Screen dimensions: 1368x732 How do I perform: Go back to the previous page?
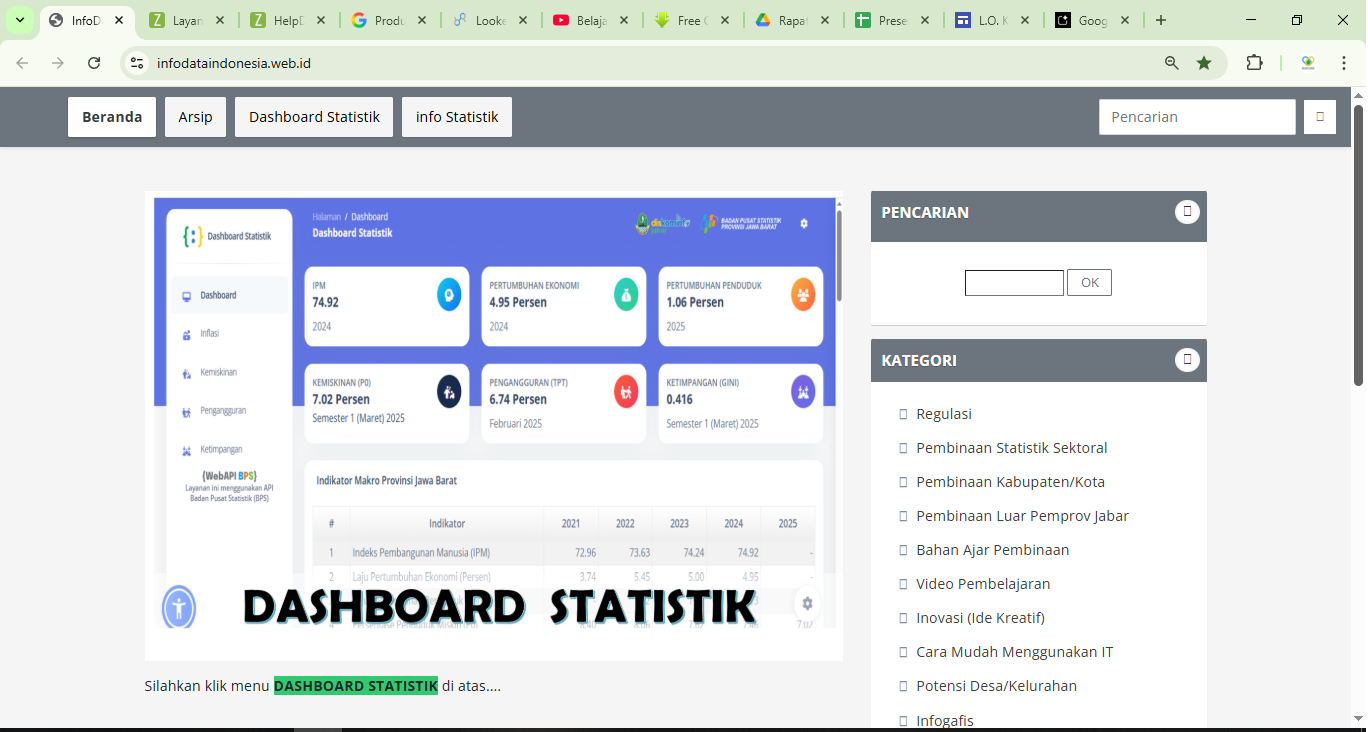click(x=22, y=63)
